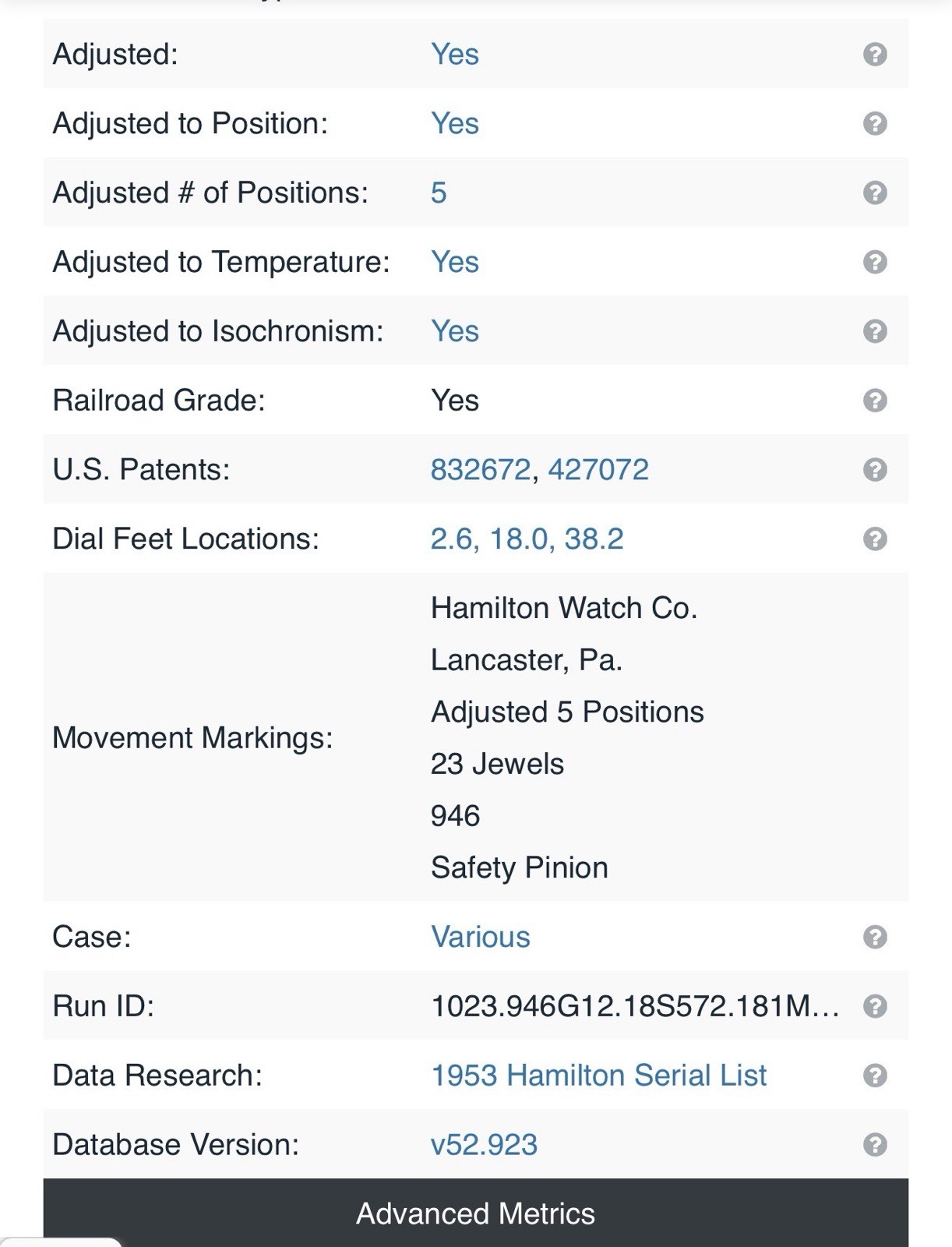Click the Adjusted # of Positions value 5
The height and width of the screenshot is (1247, 952).
pyautogui.click(x=439, y=193)
